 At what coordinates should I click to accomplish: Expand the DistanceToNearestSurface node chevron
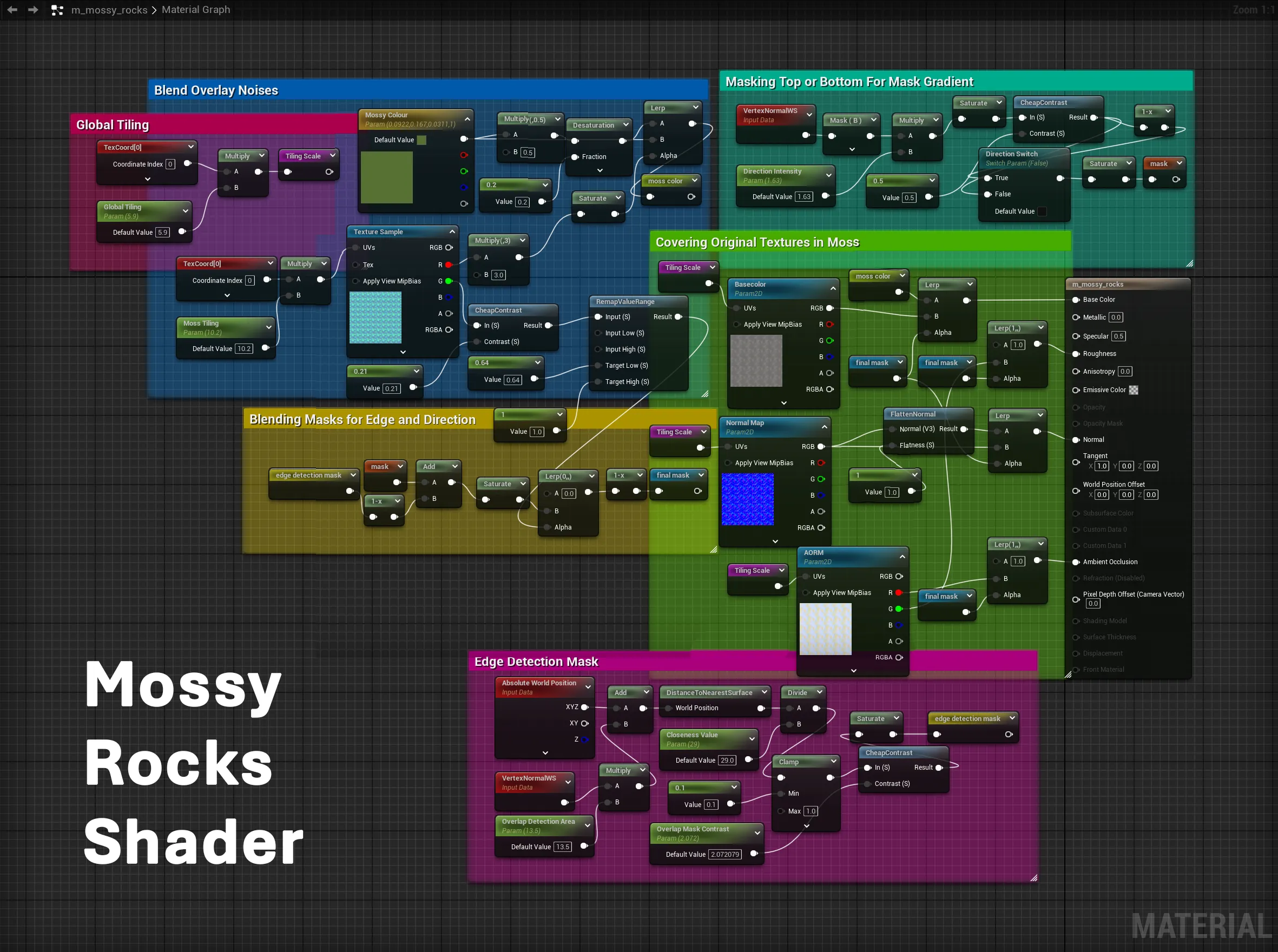764,692
